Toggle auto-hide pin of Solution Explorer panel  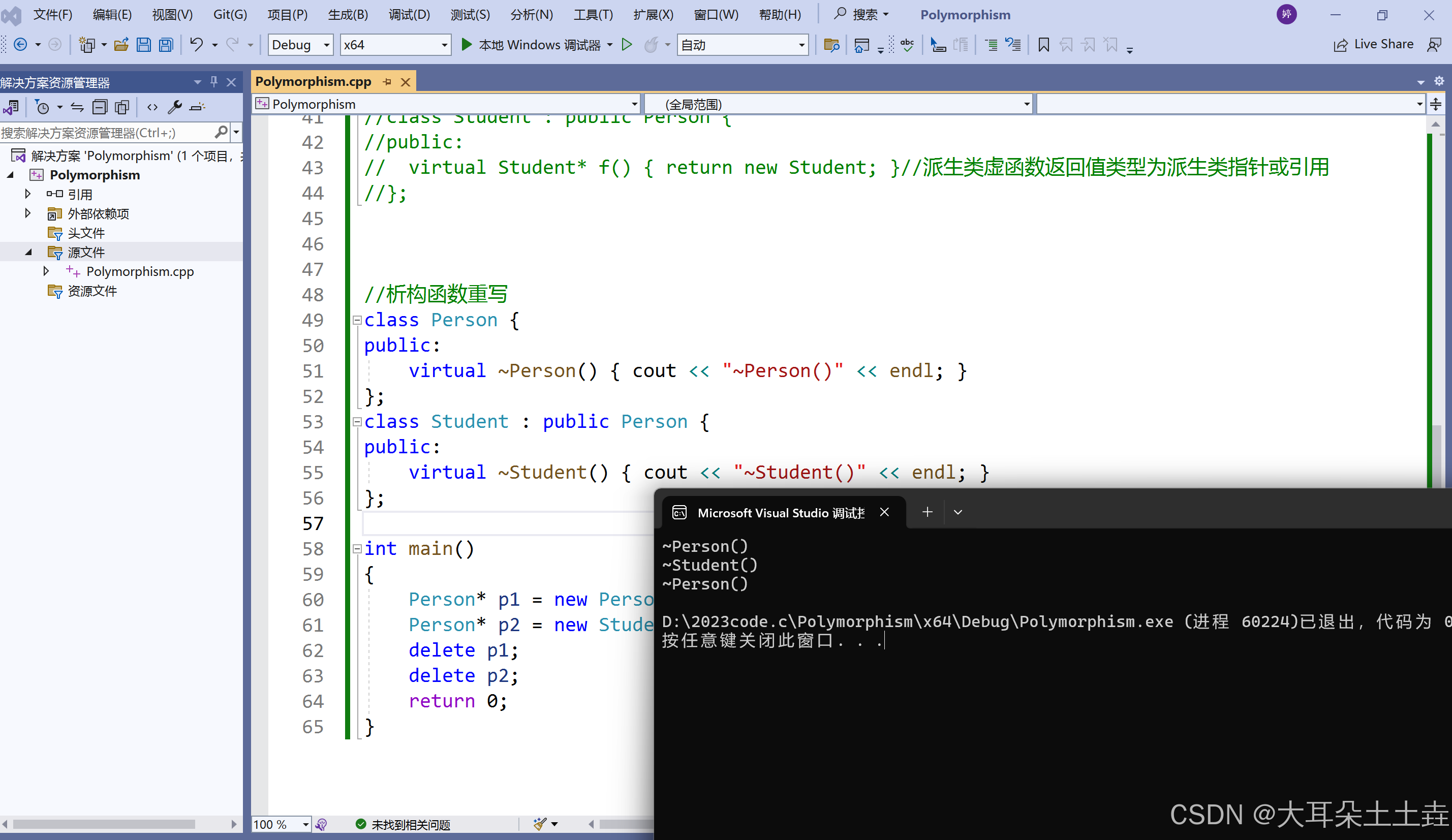214,82
